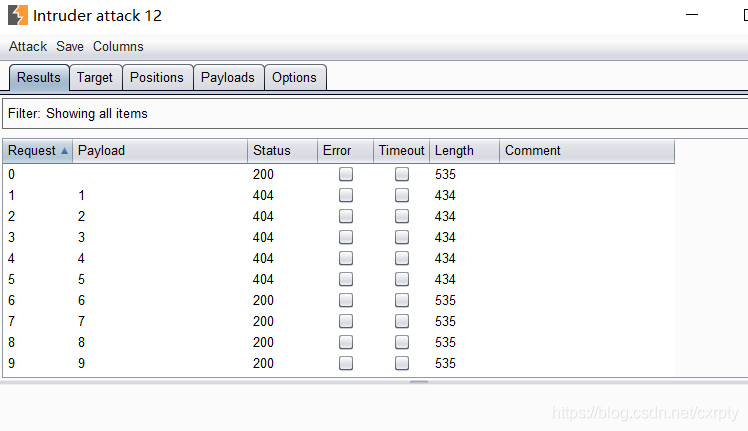Sort by the Request column header
748x431 pixels.
coord(38,151)
